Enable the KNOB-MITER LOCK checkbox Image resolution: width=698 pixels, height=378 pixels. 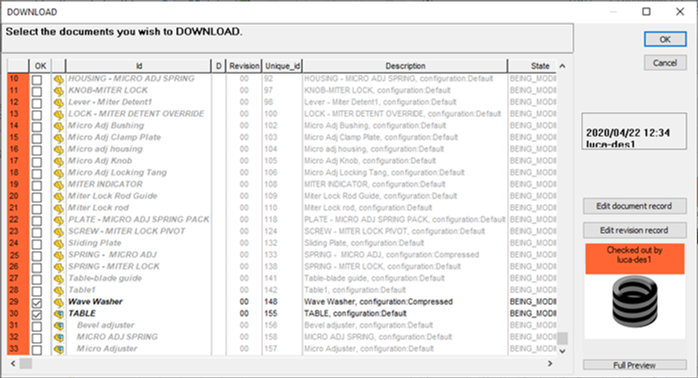pos(37,91)
